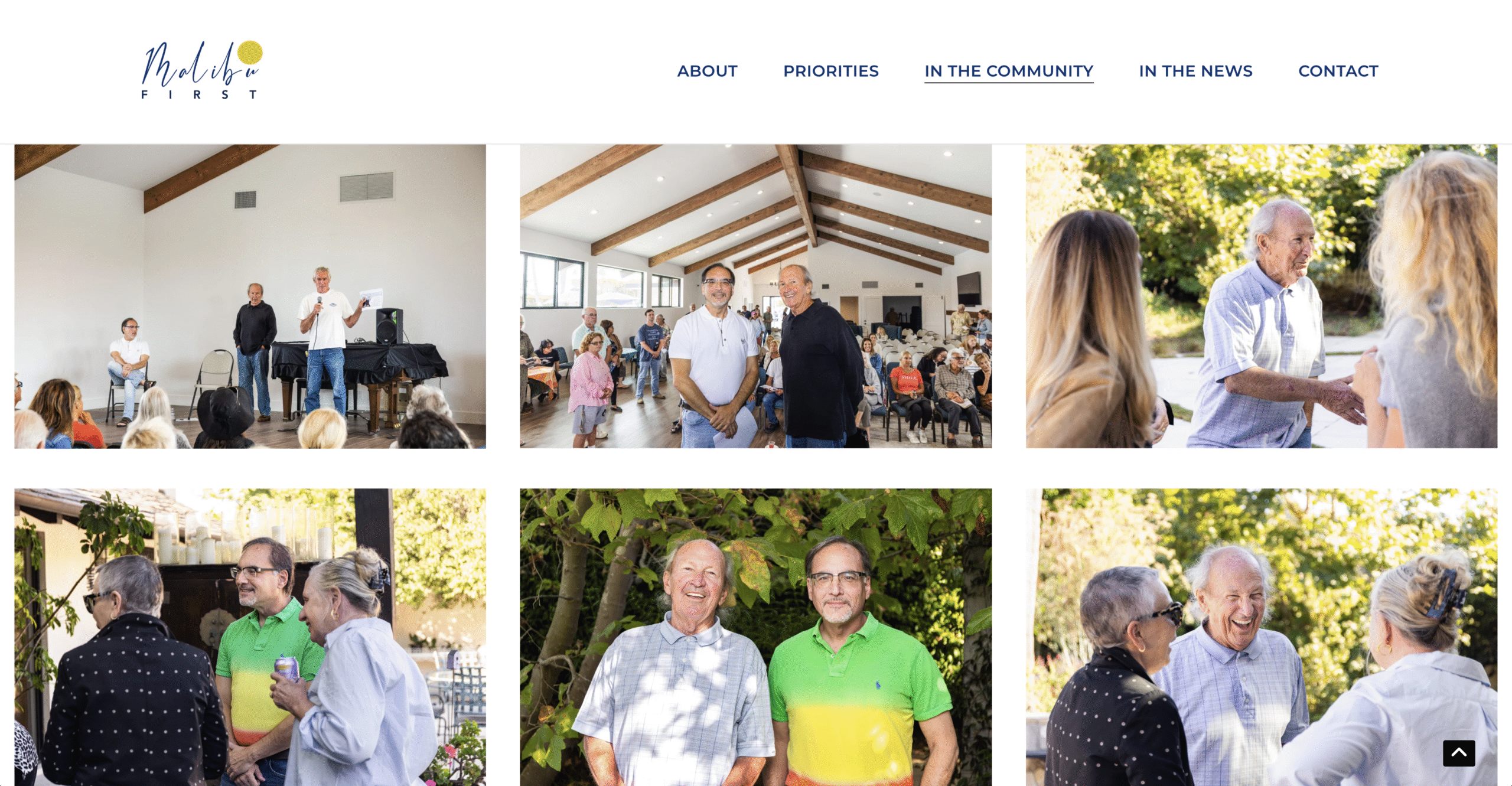View photo of elderly man shaking hands
Image resolution: width=1512 pixels, height=786 pixels.
point(1261,296)
